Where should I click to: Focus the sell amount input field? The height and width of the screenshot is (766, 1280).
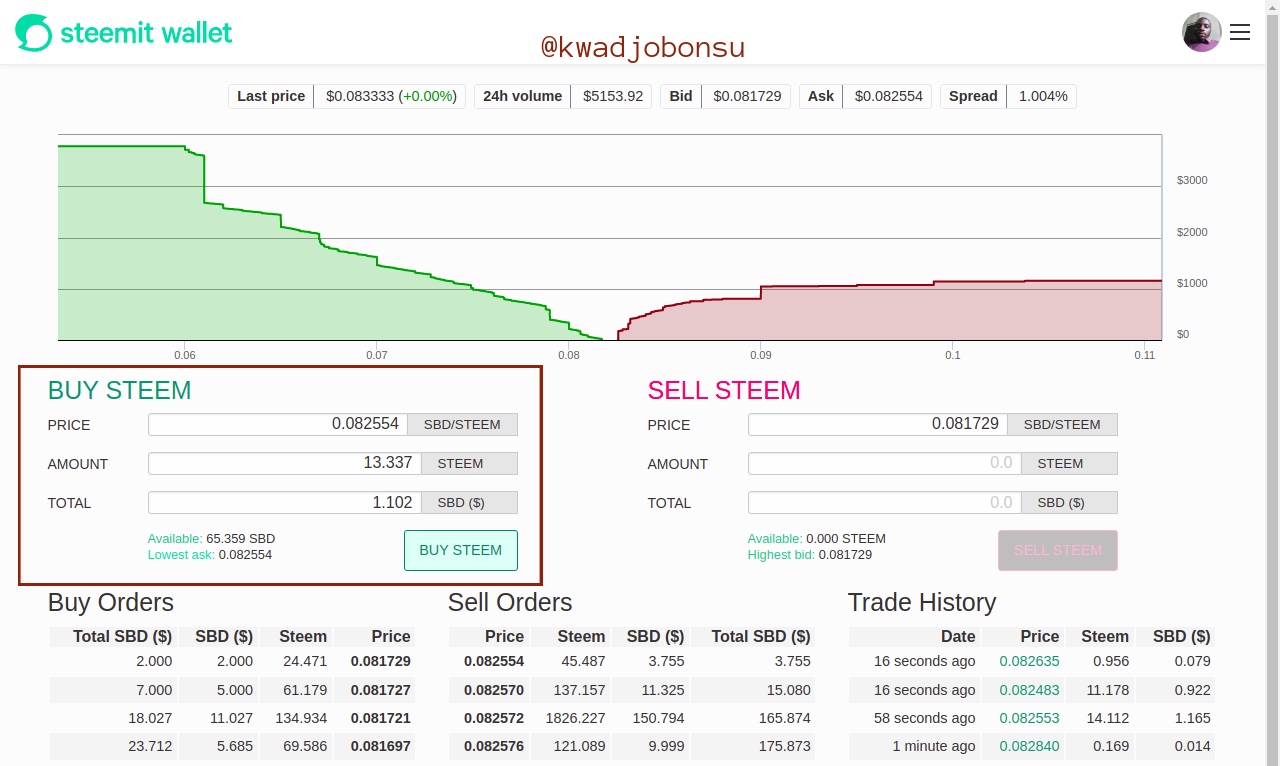click(x=884, y=463)
